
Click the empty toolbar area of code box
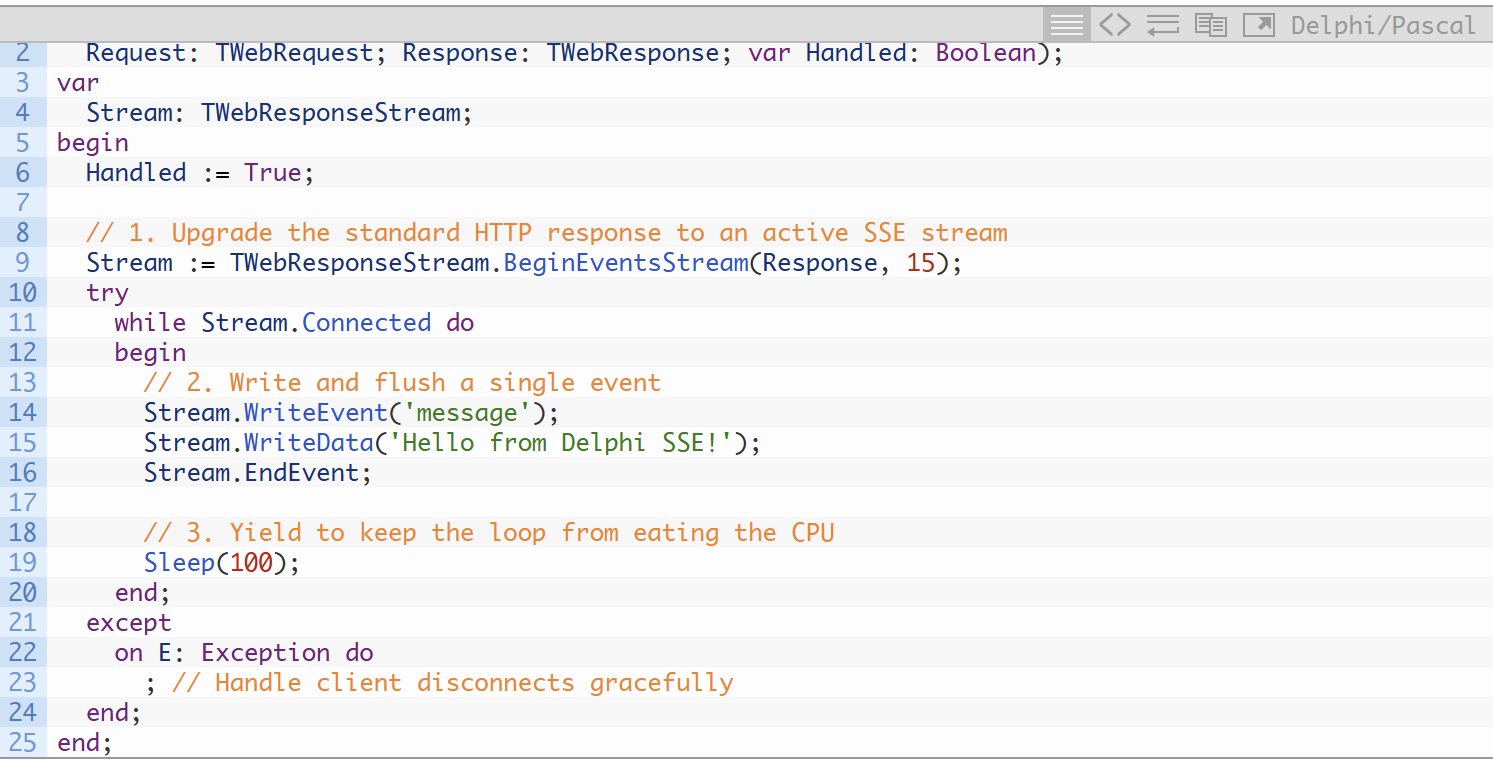point(520,24)
